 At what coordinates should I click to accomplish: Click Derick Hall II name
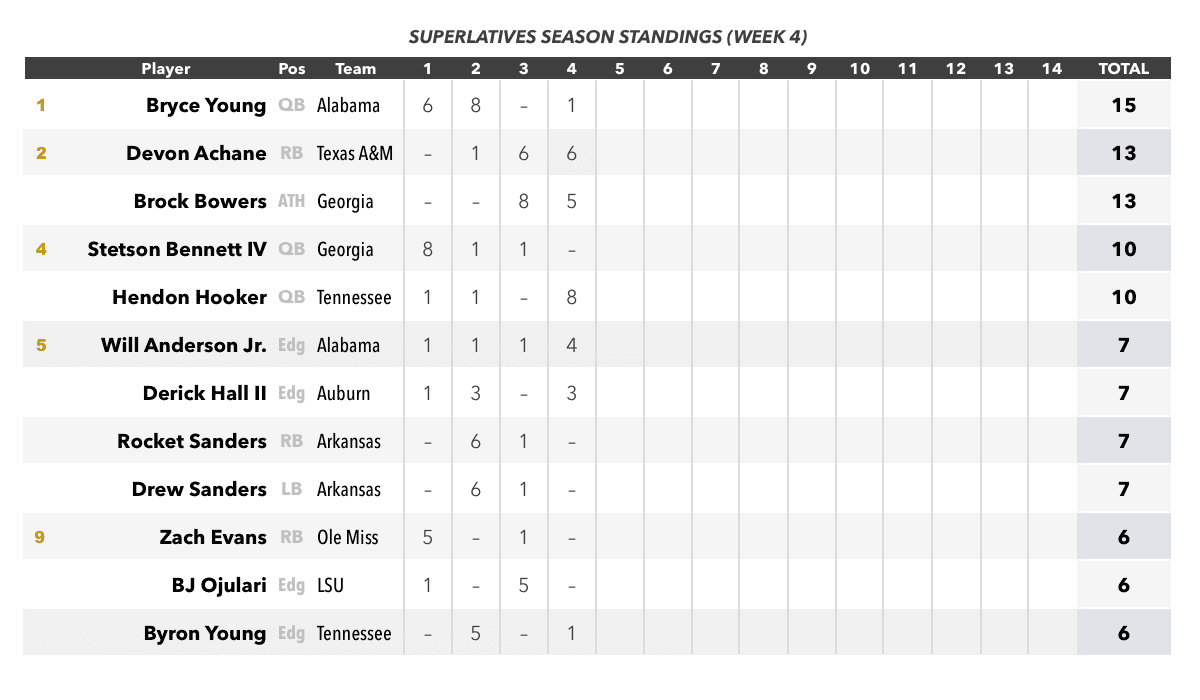point(205,393)
